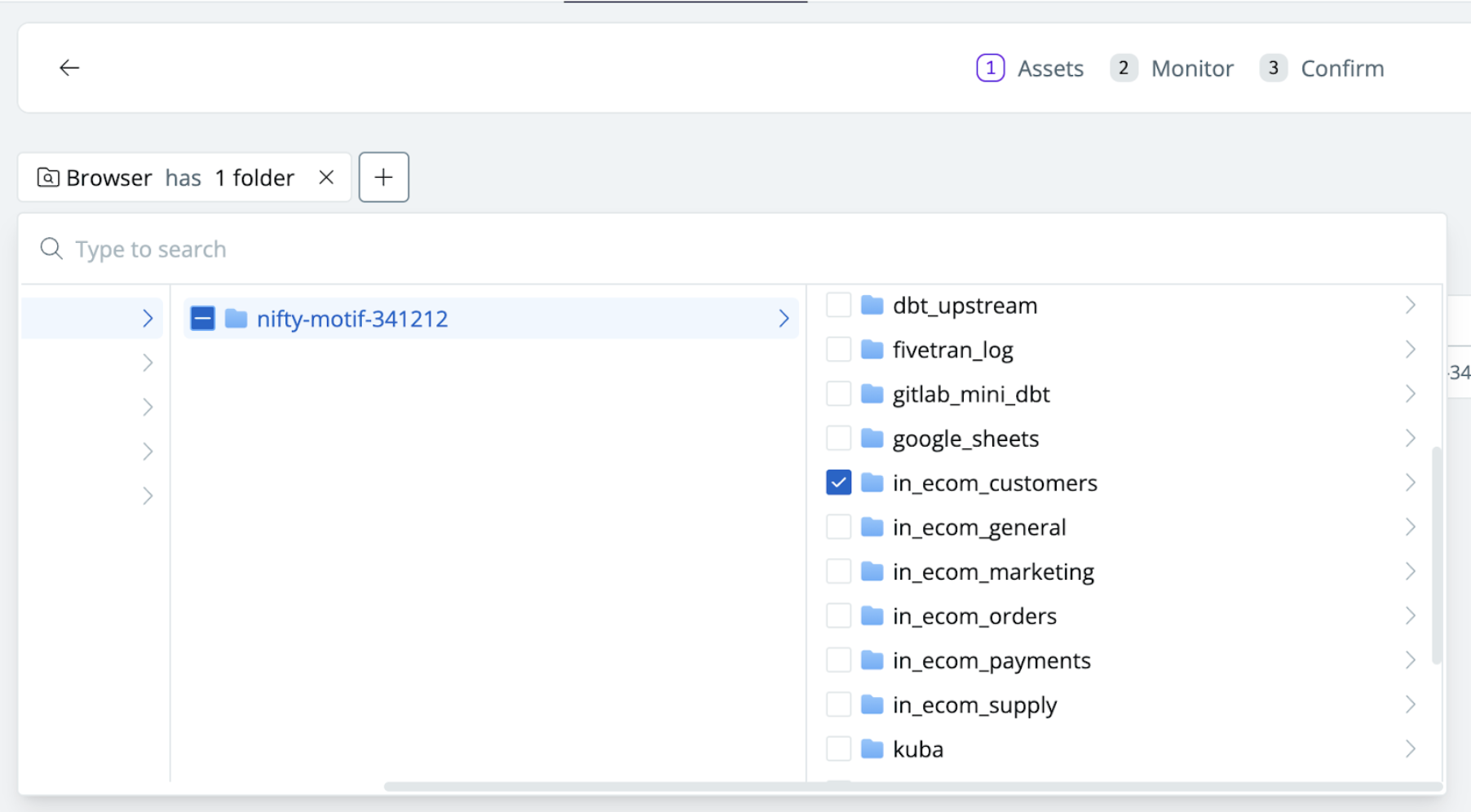
Task: Open the in_ecom_marketing folder
Action: [993, 571]
